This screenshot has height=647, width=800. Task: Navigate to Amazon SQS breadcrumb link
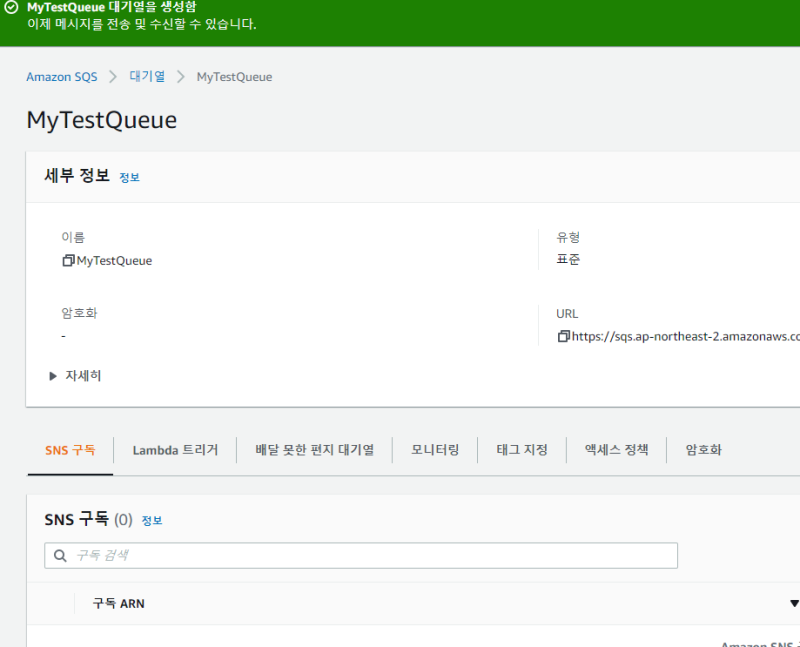[62, 77]
